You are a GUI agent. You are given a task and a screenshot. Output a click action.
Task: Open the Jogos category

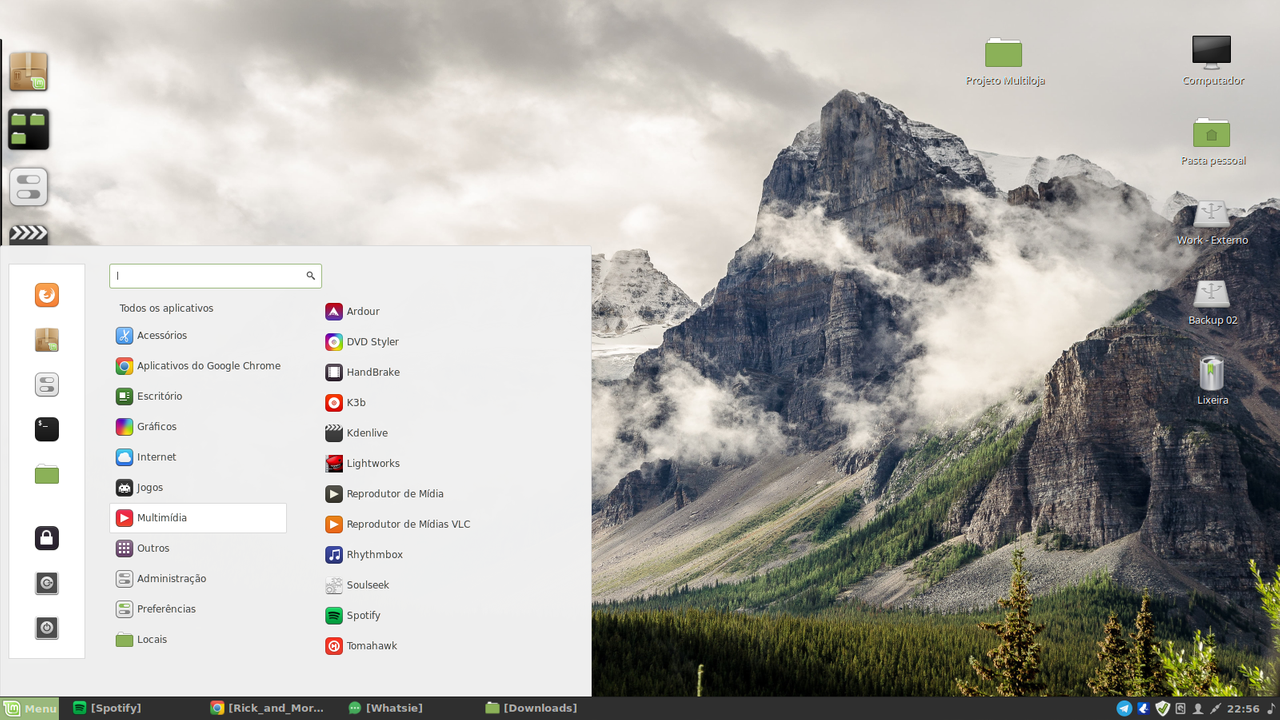[198, 488]
